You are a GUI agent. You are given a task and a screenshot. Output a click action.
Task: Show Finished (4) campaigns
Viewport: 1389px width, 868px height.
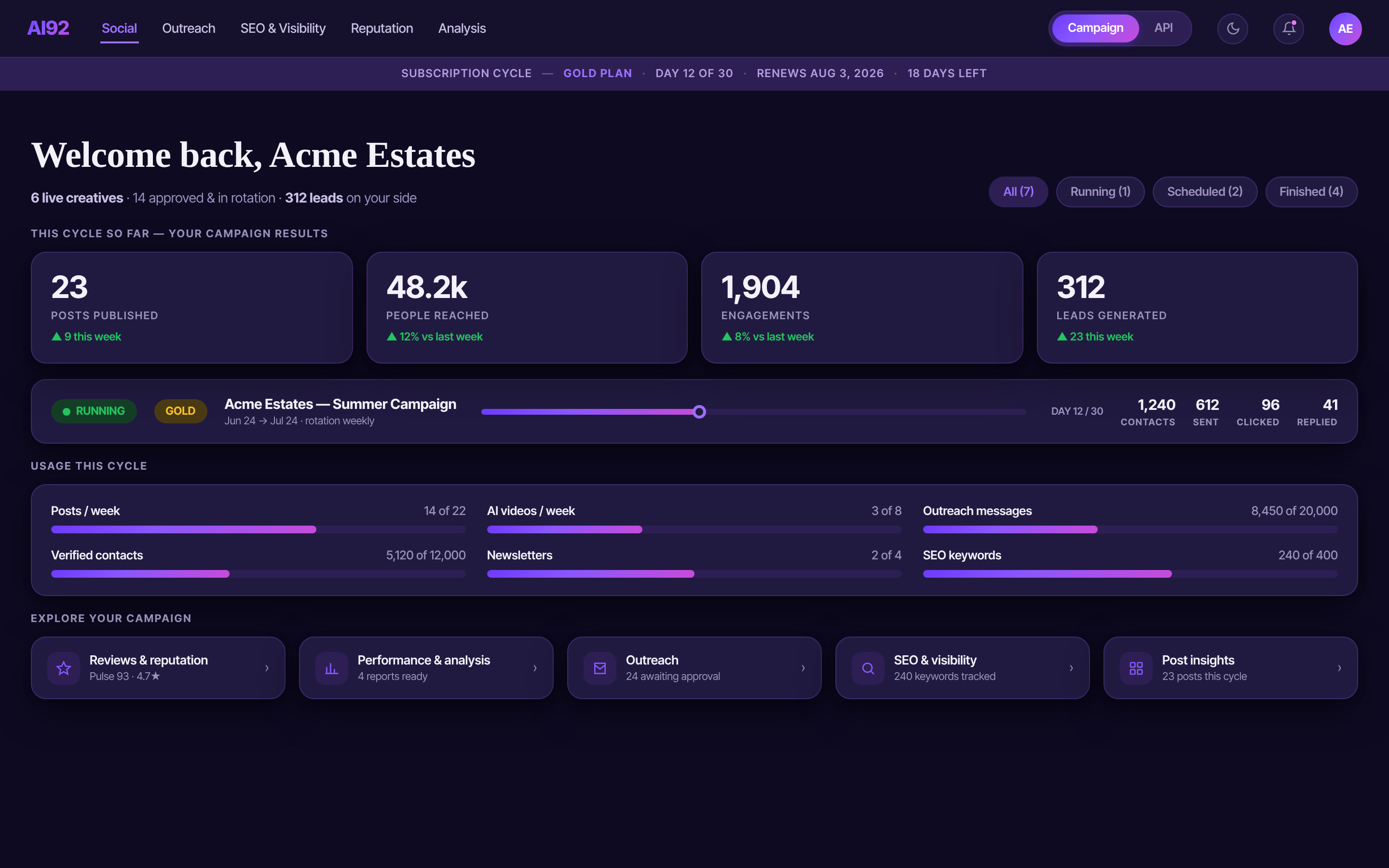1311,192
